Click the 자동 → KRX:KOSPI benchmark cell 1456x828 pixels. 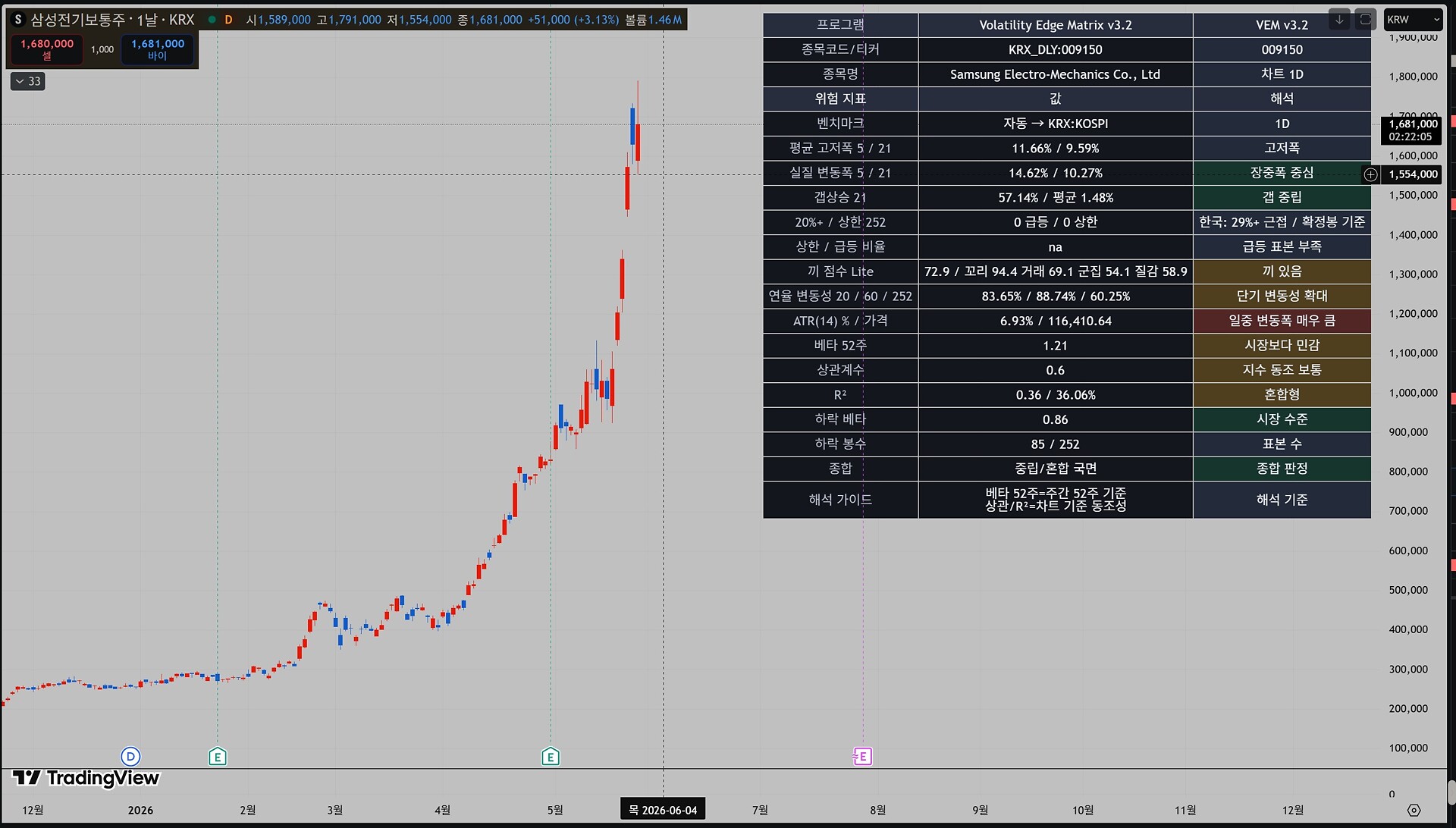tap(1056, 124)
